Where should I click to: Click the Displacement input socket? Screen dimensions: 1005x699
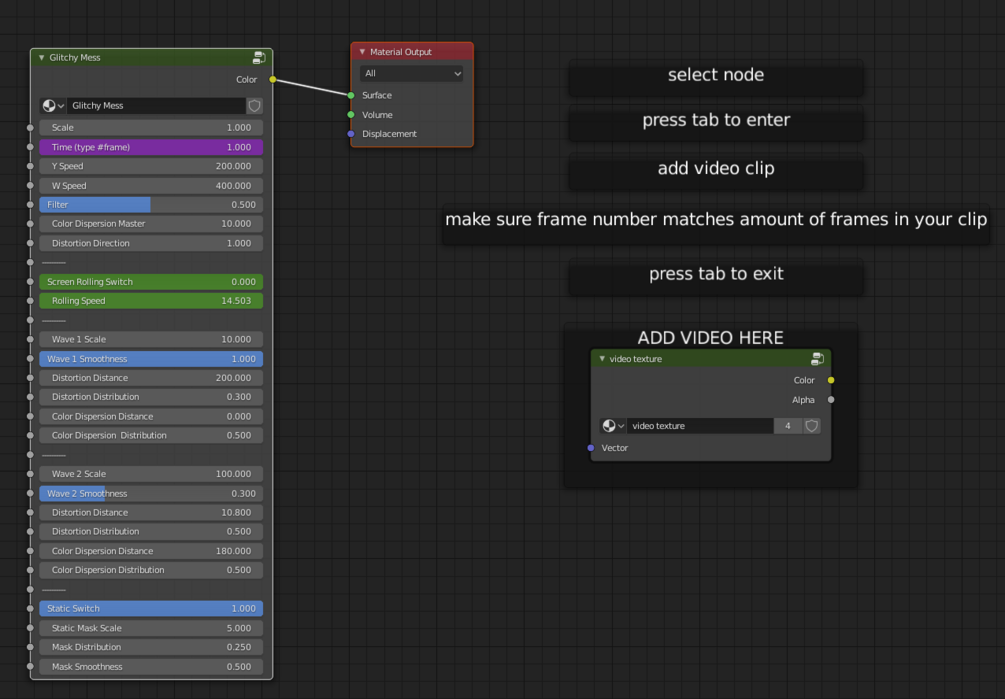pos(351,134)
